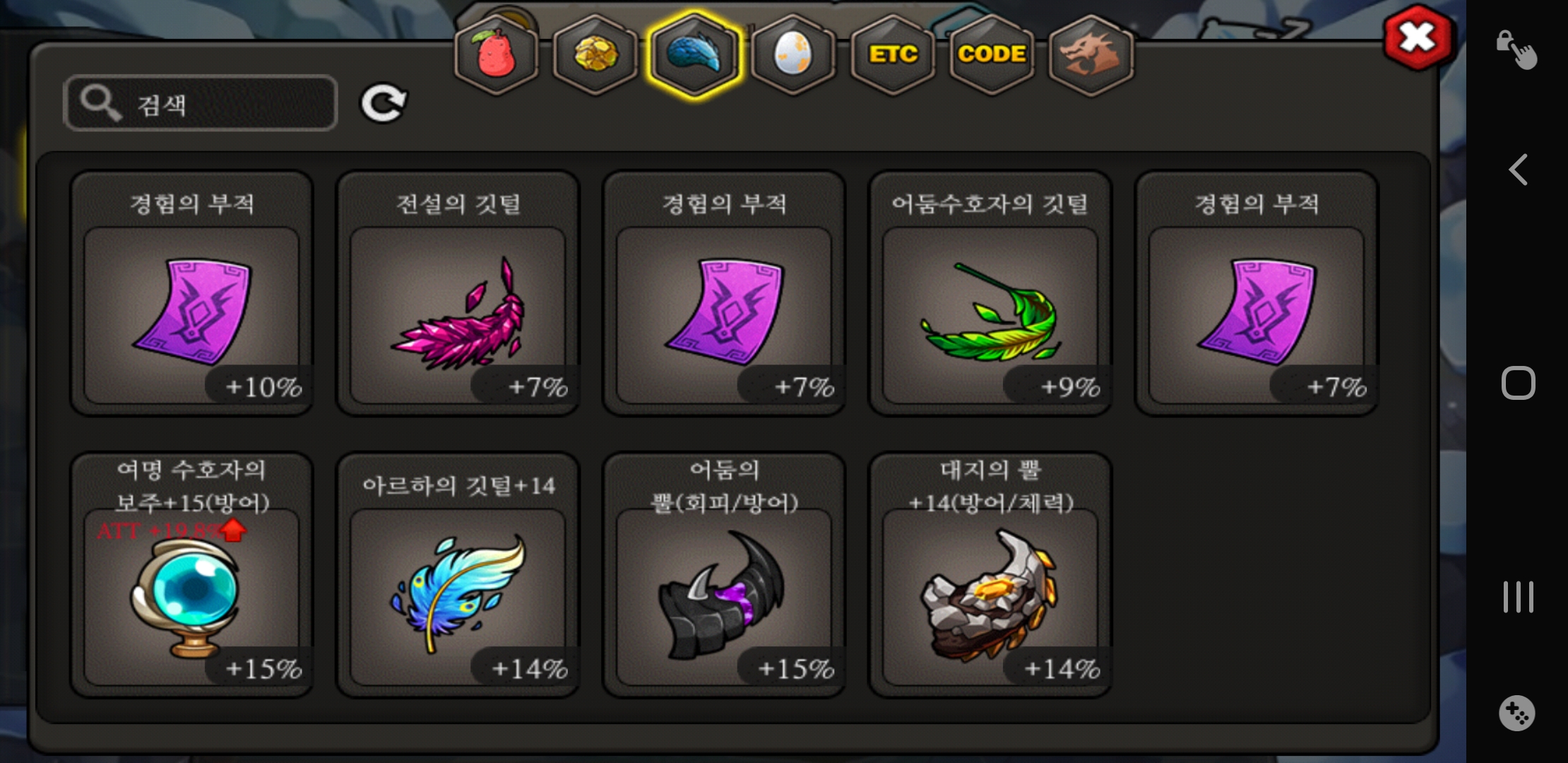Close the inventory with the red X
The width and height of the screenshot is (1568, 763).
(1418, 37)
